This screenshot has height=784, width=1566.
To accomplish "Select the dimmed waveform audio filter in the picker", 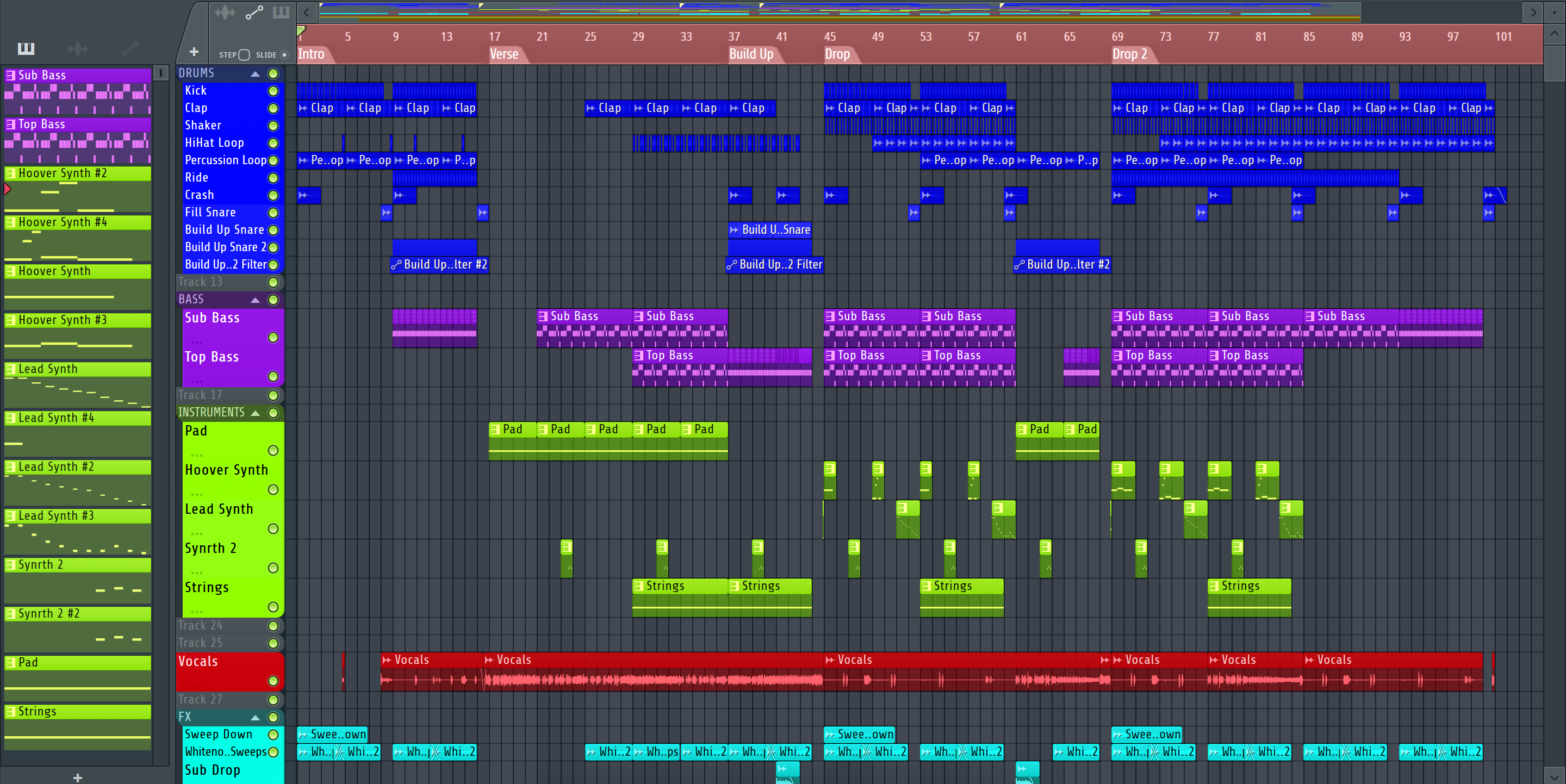I will [x=77, y=48].
